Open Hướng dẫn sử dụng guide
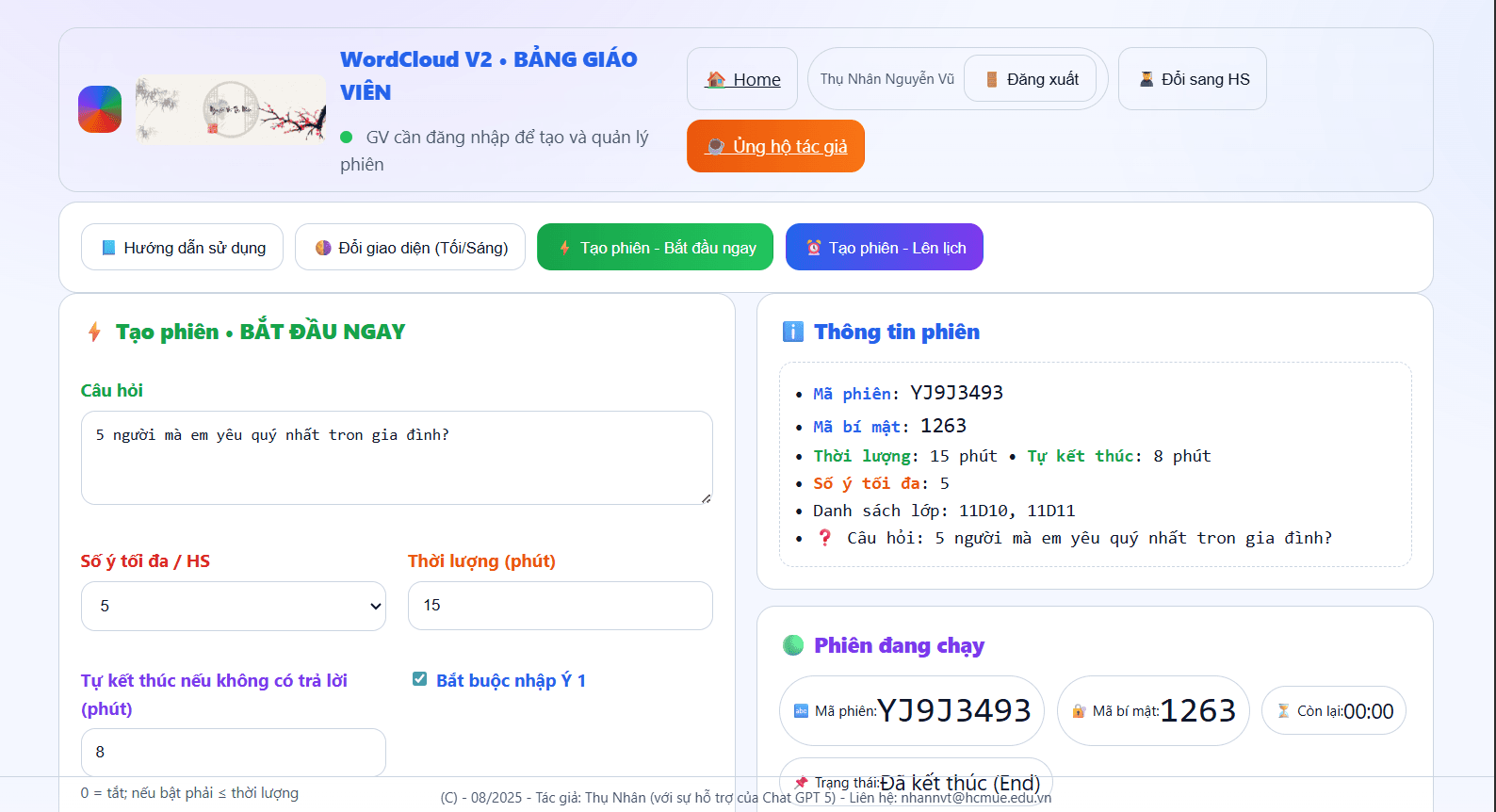 (182, 247)
